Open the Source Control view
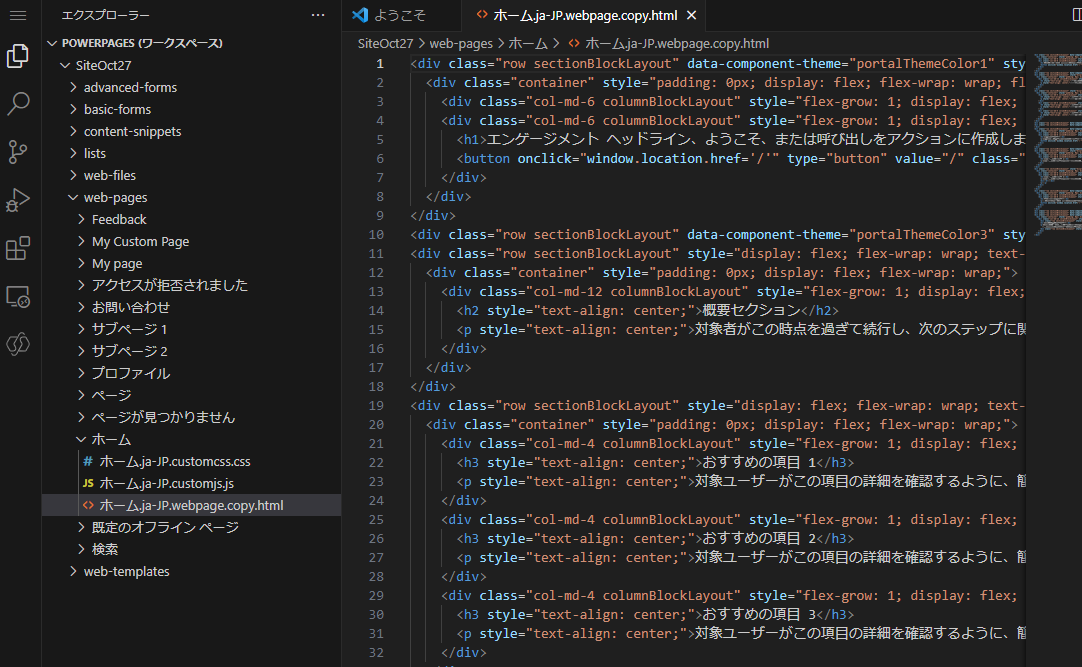Viewport: 1082px width, 667px height. coord(18,152)
